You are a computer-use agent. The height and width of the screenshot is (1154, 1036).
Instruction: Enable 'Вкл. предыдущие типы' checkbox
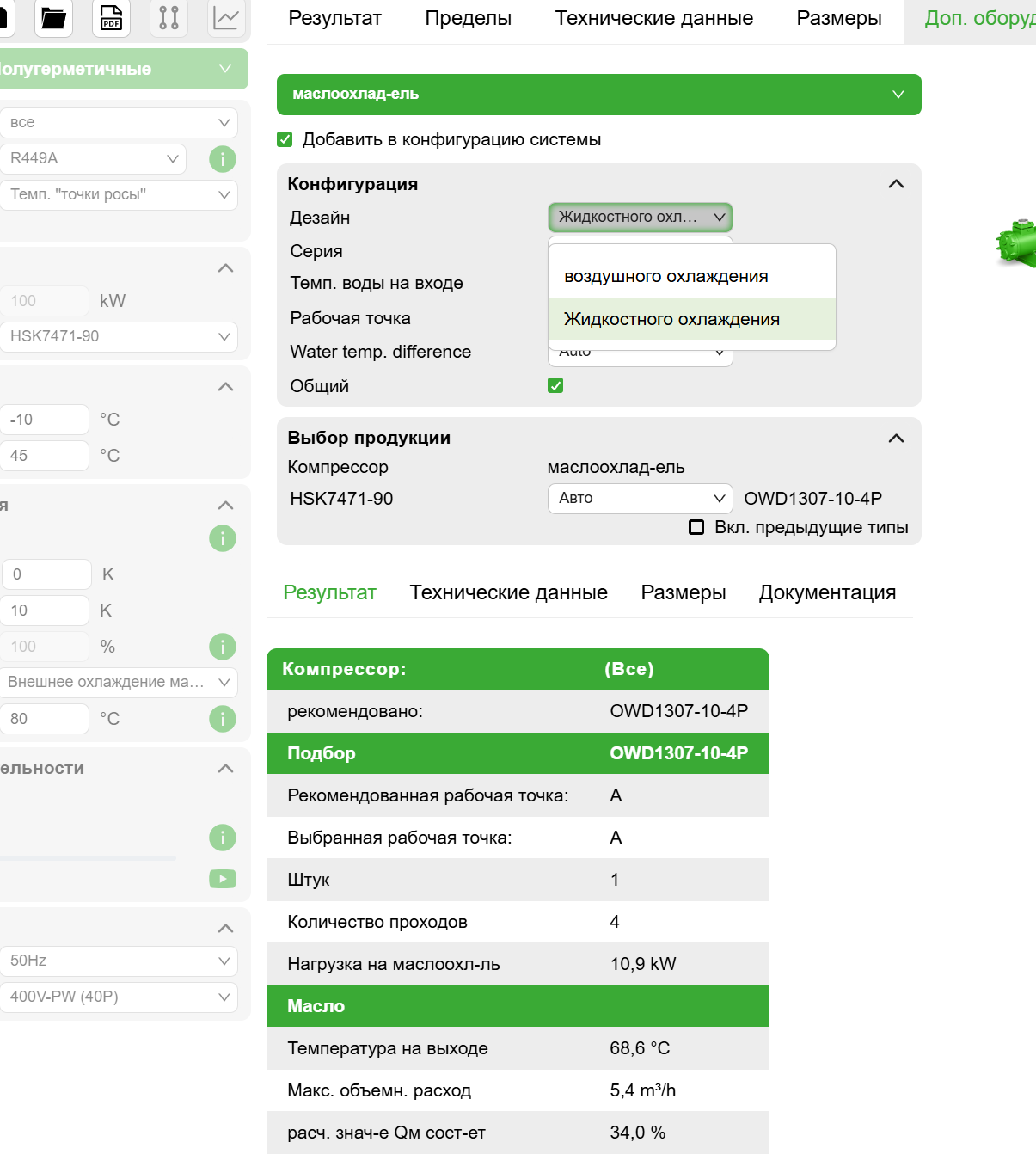tap(696, 527)
